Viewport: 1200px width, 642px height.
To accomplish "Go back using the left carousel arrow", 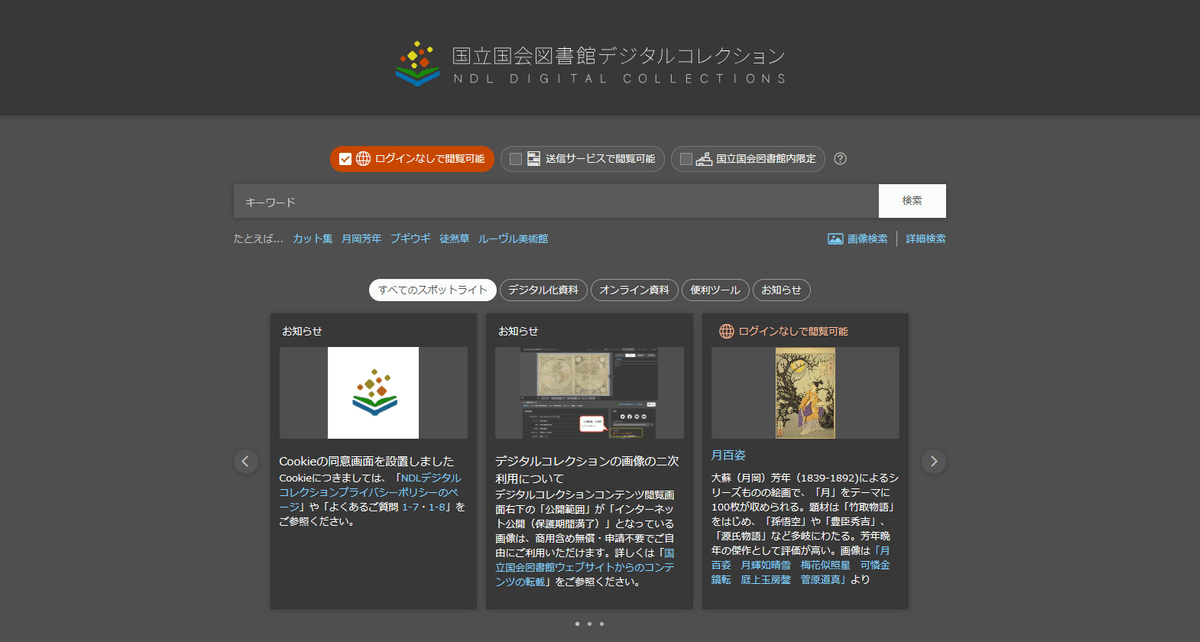I will click(245, 461).
